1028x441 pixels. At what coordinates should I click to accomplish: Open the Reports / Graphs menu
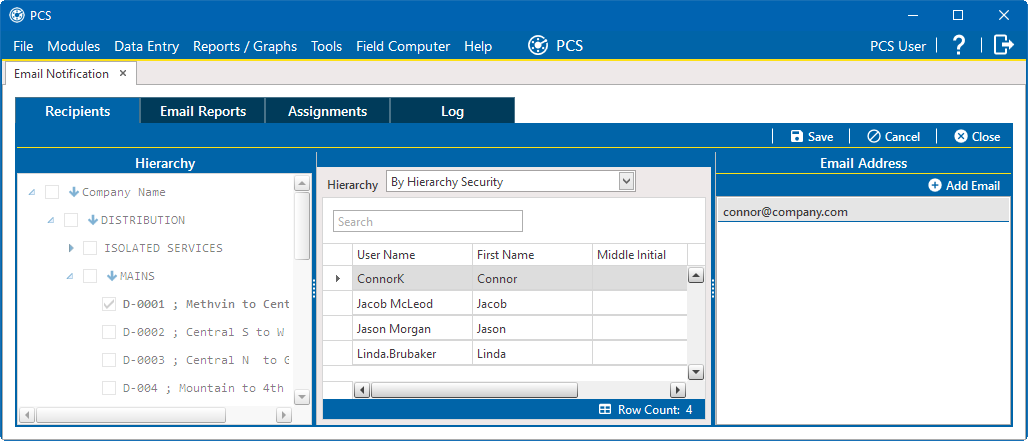click(245, 46)
